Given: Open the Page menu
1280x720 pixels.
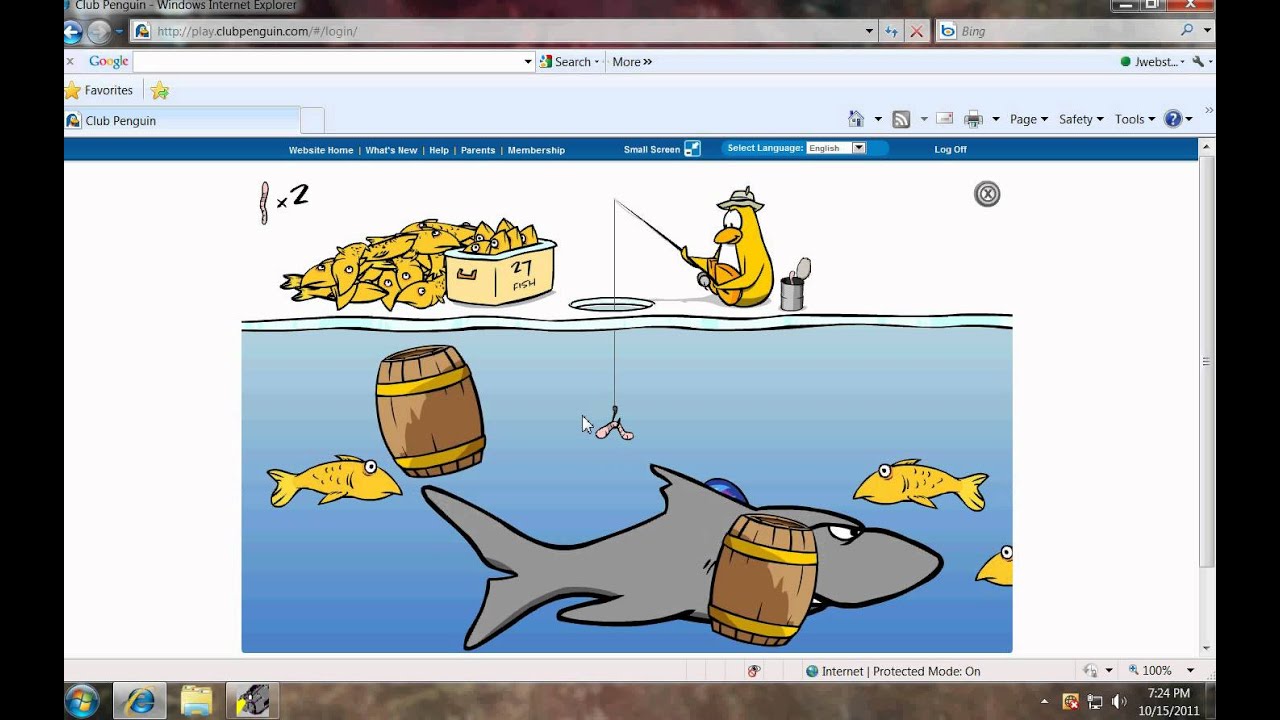Looking at the screenshot, I should pos(1028,119).
